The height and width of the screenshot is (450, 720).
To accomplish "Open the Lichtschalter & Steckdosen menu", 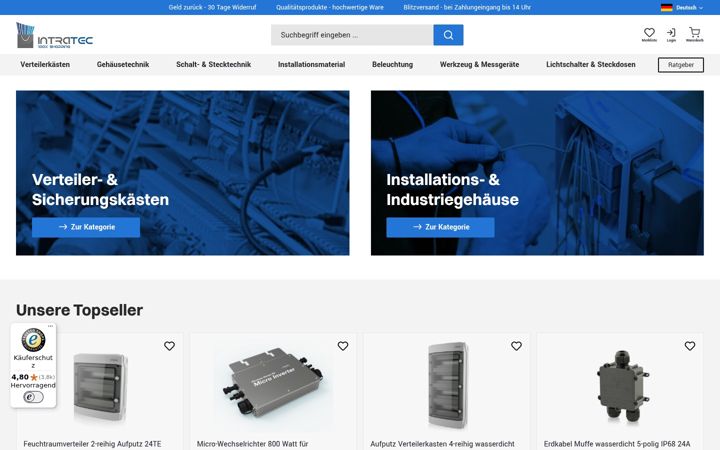I will pos(591,64).
